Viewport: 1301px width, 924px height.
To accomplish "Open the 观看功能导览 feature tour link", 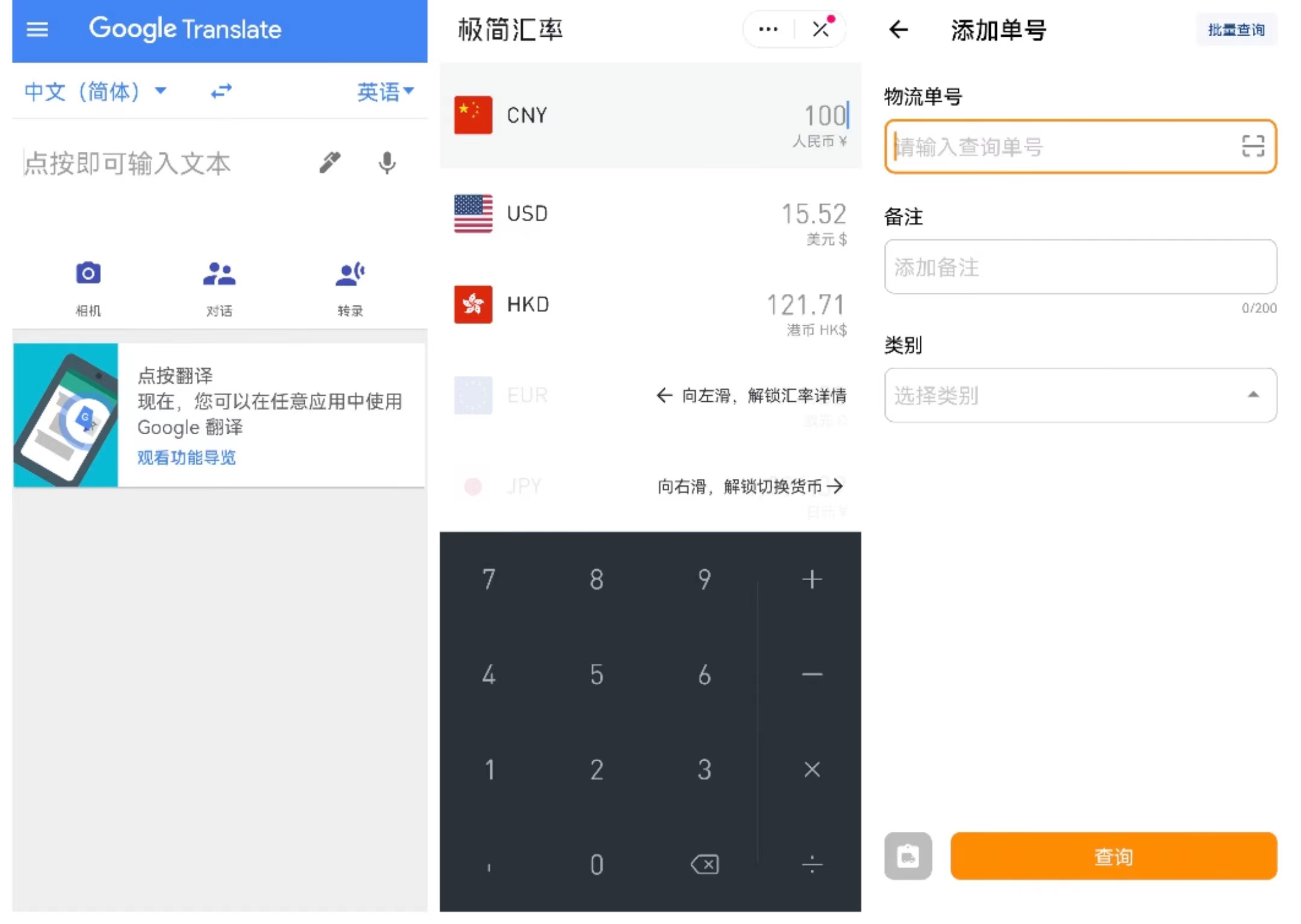I will point(186,458).
